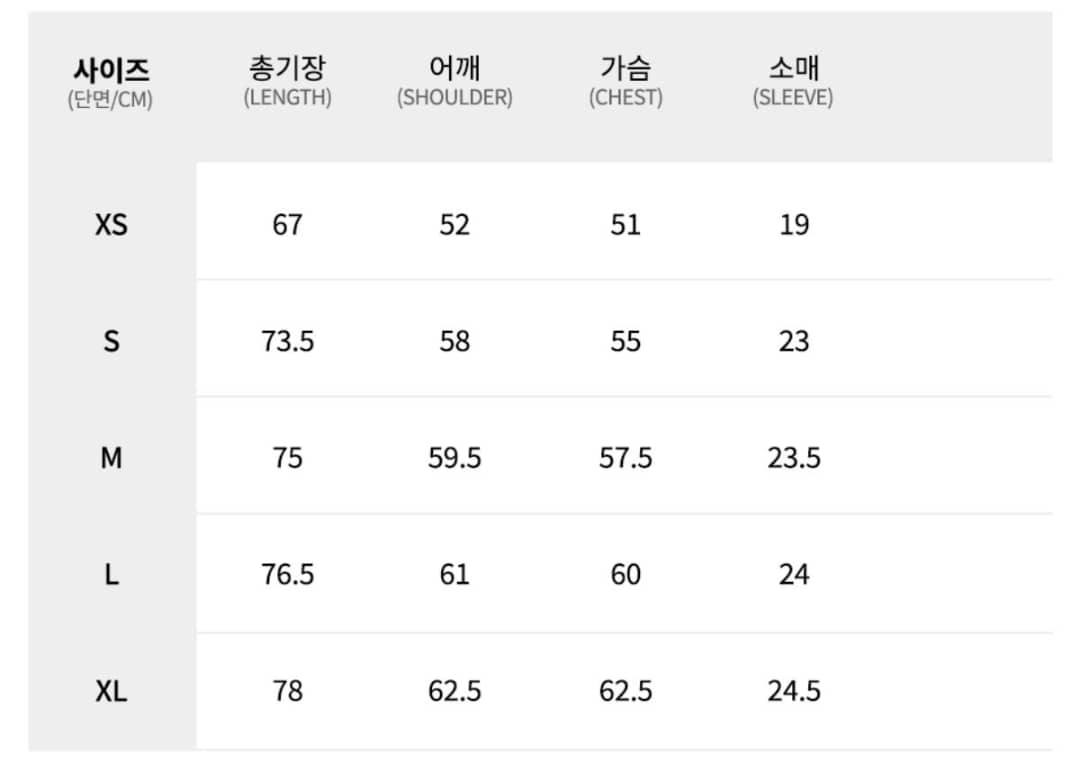The height and width of the screenshot is (770, 1080).
Task: Select the XS sleeve value 19
Action: tap(794, 224)
